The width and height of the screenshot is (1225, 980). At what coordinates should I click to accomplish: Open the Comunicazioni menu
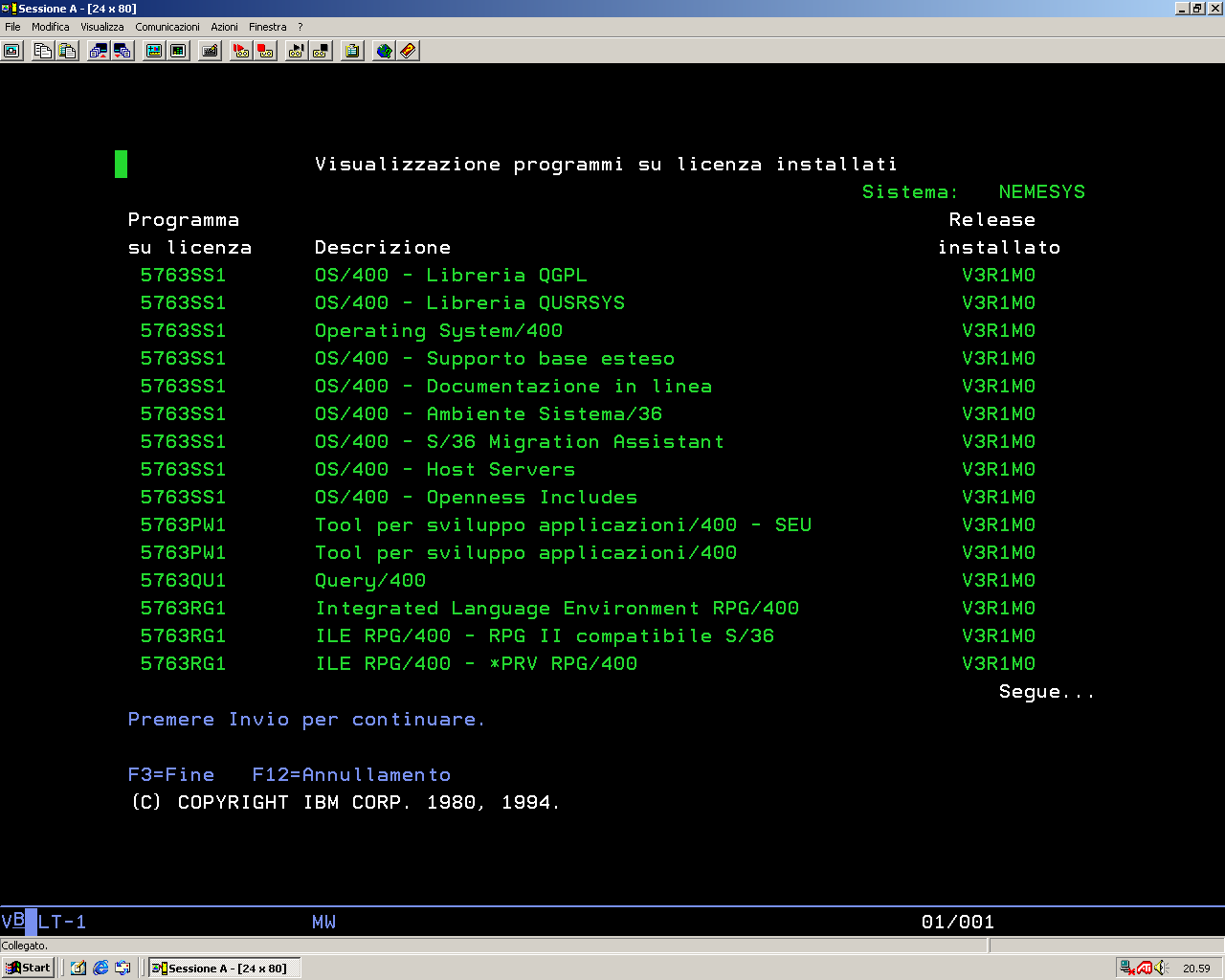click(167, 27)
